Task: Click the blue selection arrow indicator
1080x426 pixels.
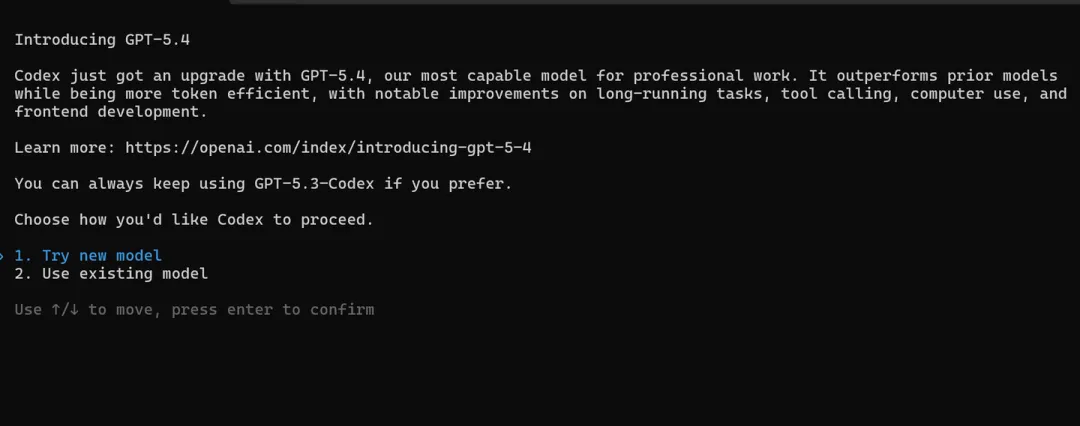Action: (x=3, y=256)
